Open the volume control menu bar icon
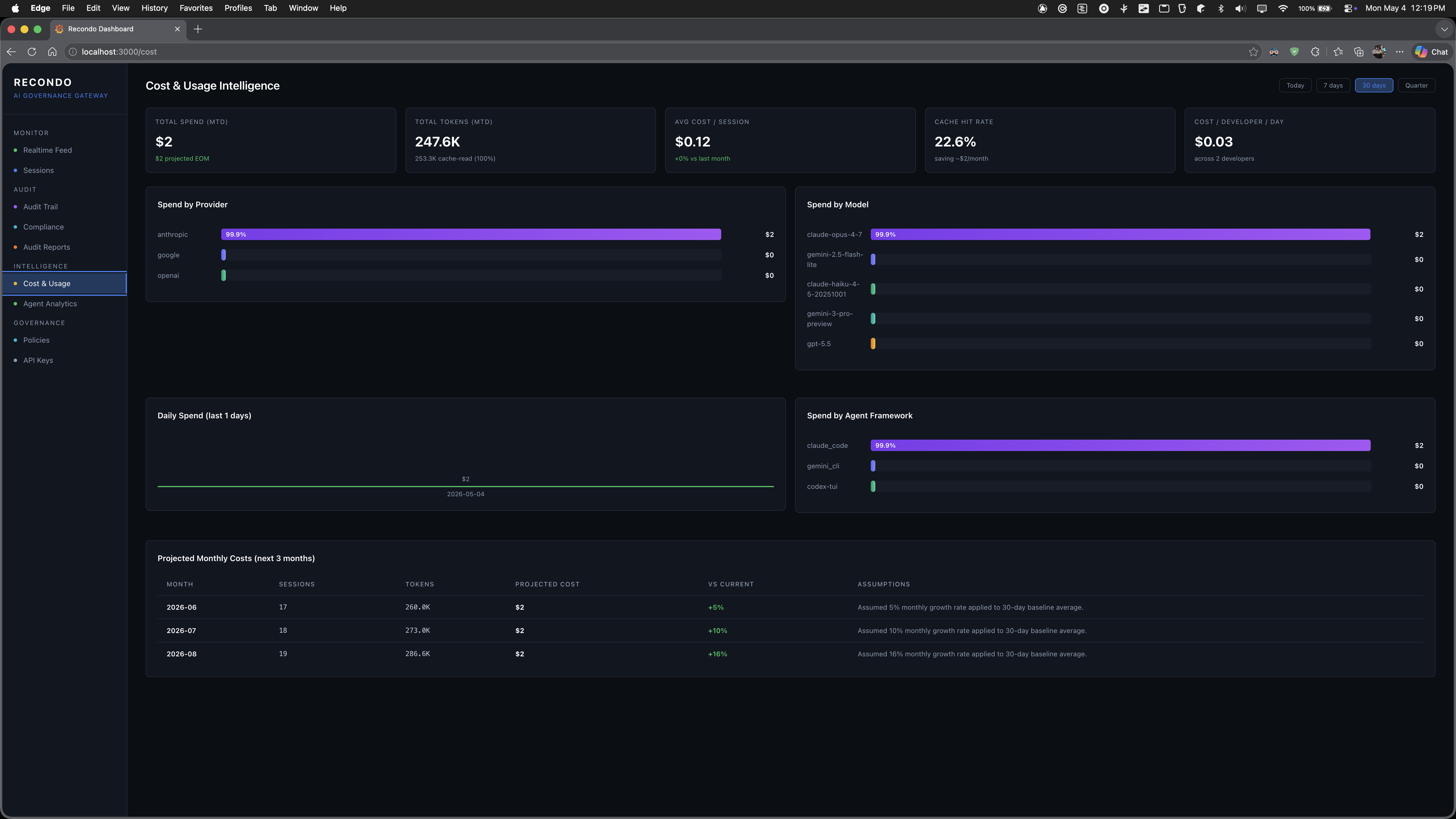The image size is (1456, 819). (x=1241, y=8)
